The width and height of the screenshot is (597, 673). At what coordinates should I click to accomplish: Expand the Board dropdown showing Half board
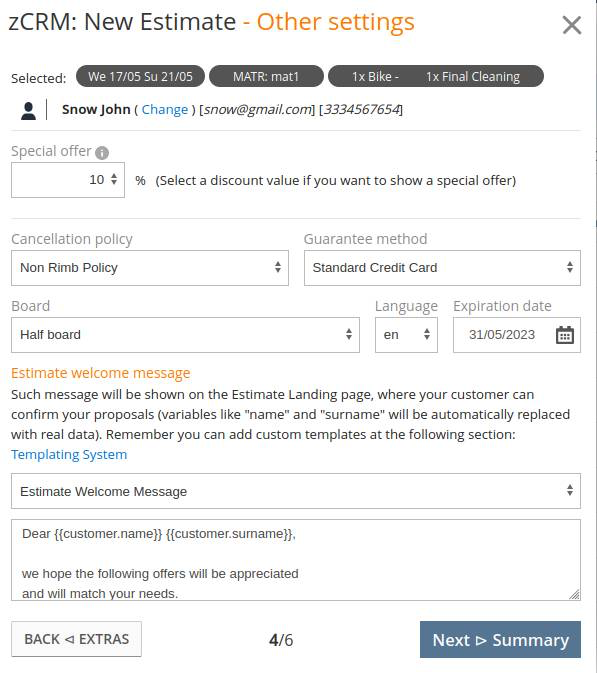coord(185,335)
